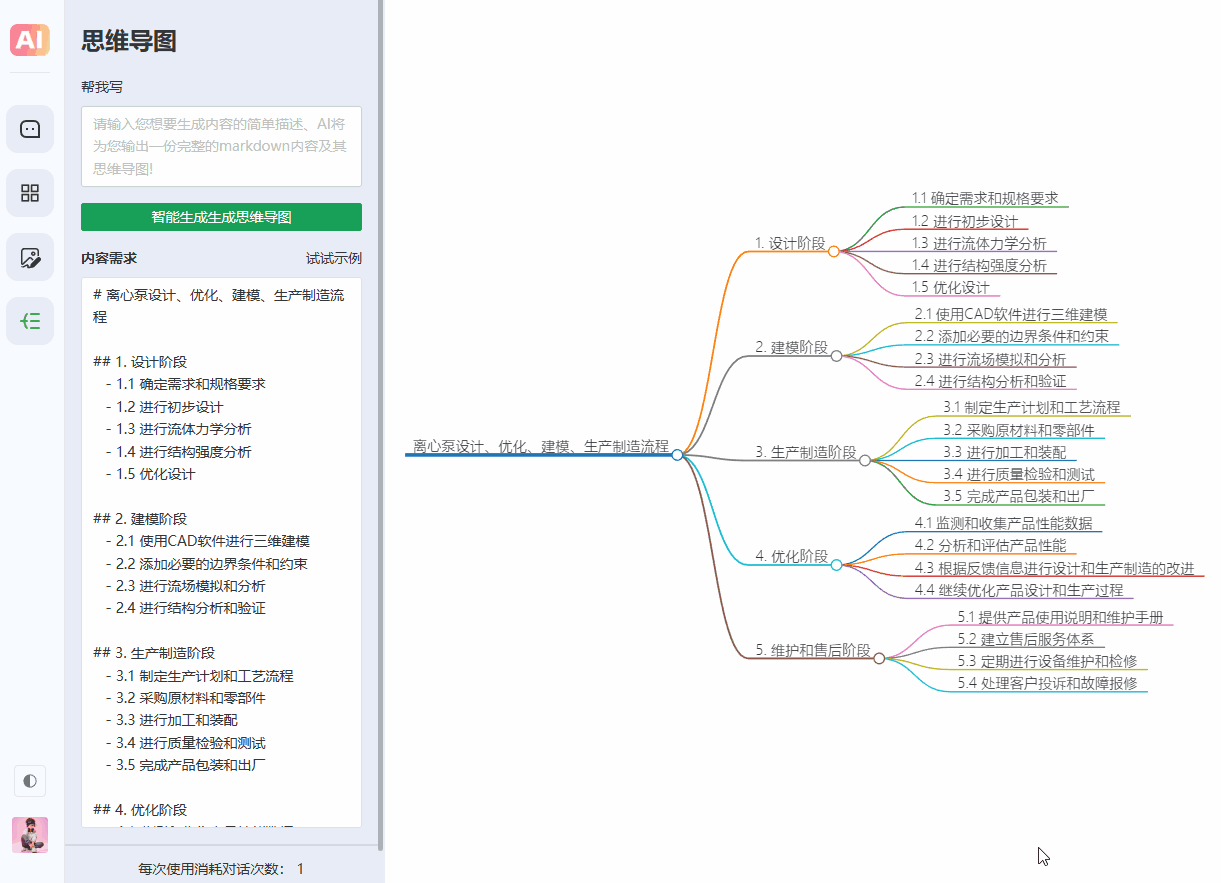Click mind map leaf 3.1 制定生产计划和工艺流程
Screen dimensions: 1221x883
tap(1032, 407)
